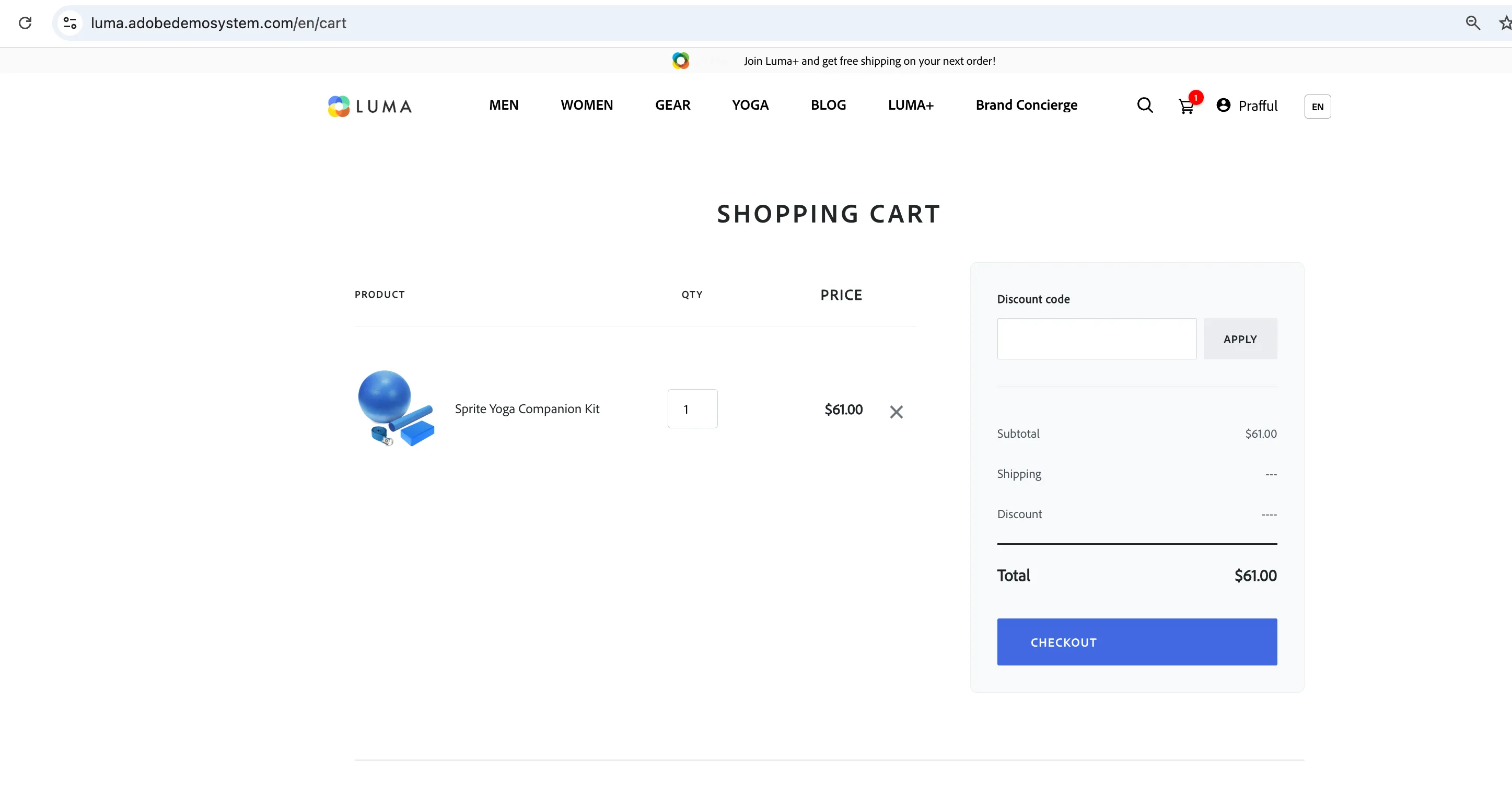
Task: Click the Total $61.00 amount
Action: pyautogui.click(x=1255, y=575)
